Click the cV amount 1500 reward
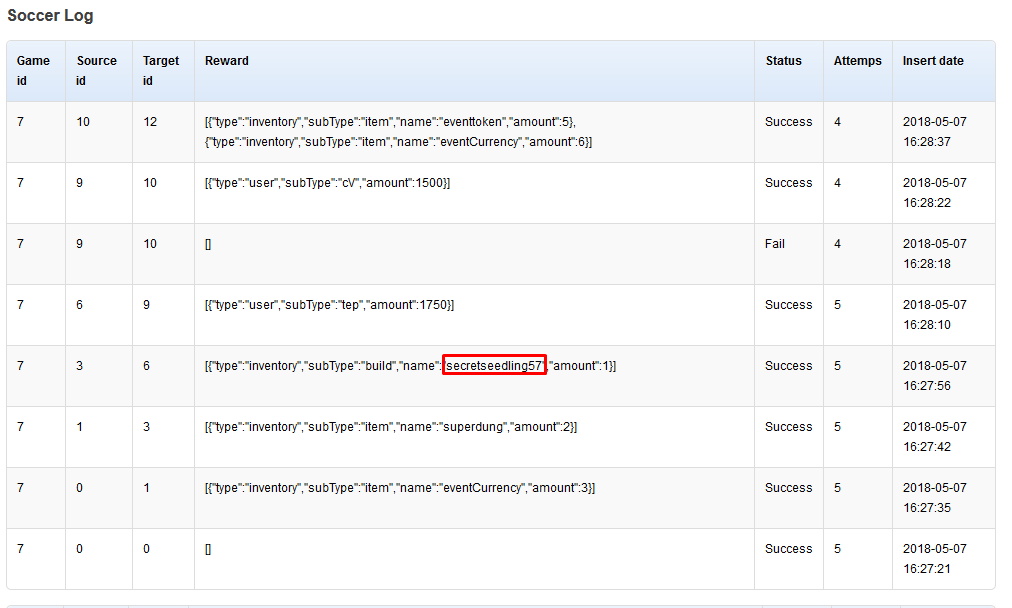Image resolution: width=1012 pixels, height=608 pixels. [x=327, y=183]
